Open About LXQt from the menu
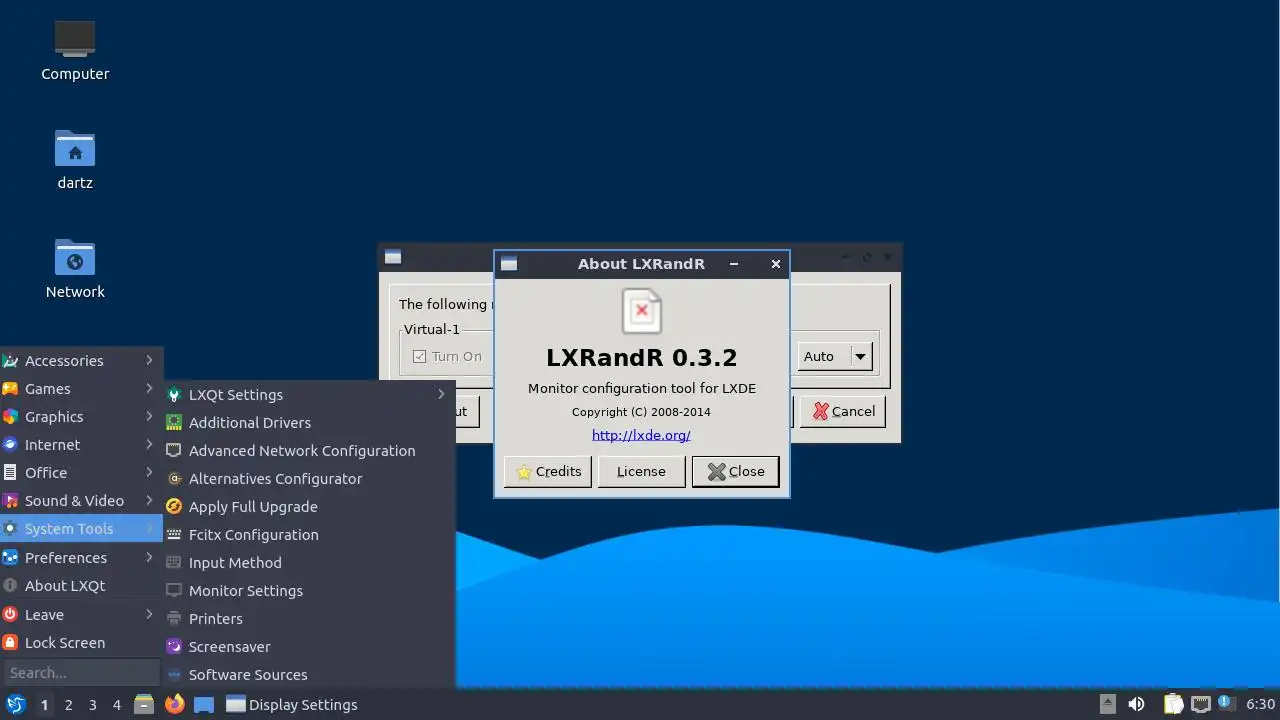Viewport: 1280px width, 720px height. 81,586
